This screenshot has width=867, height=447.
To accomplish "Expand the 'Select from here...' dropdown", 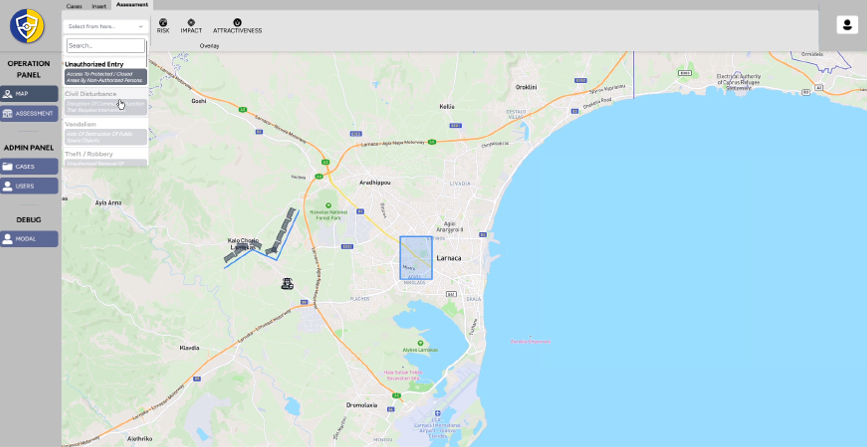I will click(105, 26).
